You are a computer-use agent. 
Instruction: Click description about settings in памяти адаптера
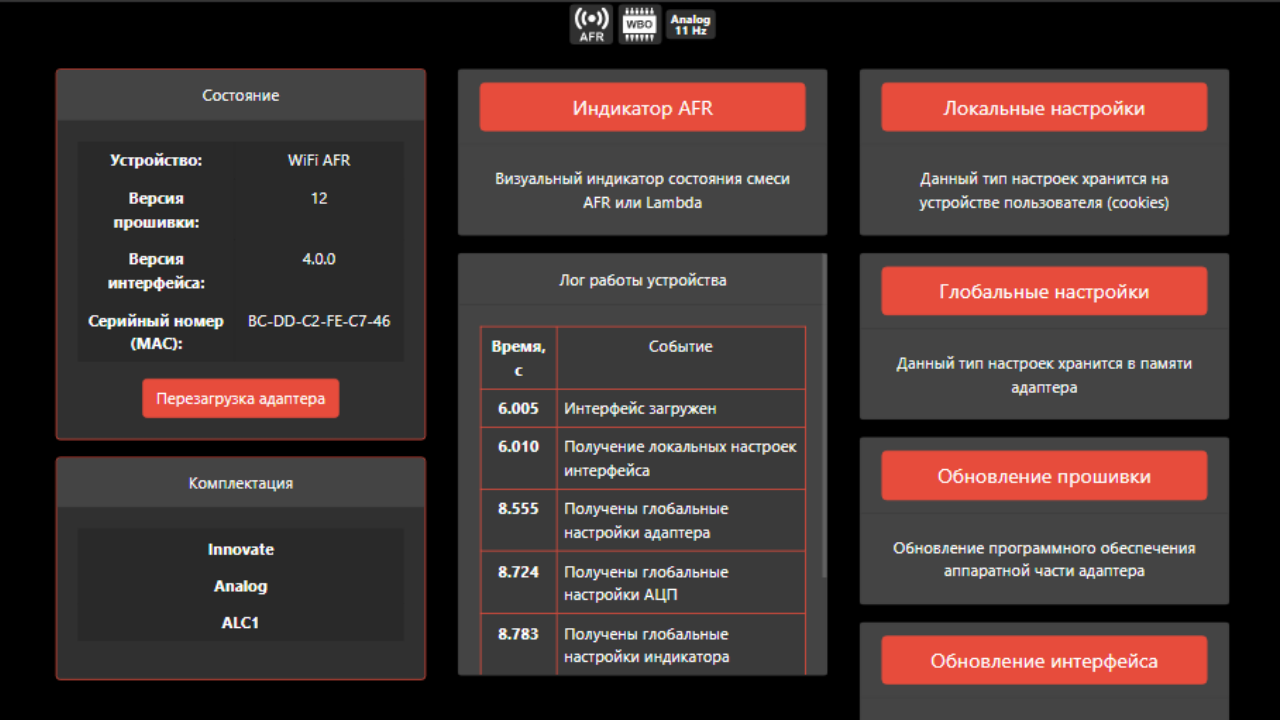pos(1044,375)
